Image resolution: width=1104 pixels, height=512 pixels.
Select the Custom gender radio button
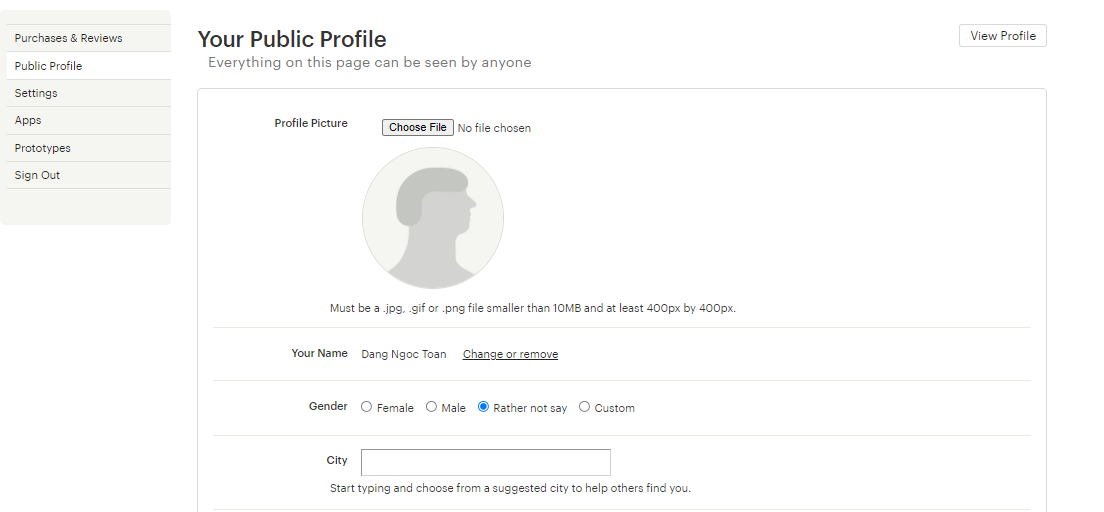click(x=584, y=406)
